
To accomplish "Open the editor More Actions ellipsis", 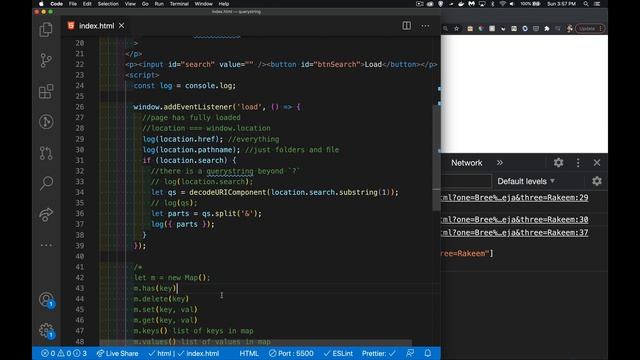I will tap(425, 26).
